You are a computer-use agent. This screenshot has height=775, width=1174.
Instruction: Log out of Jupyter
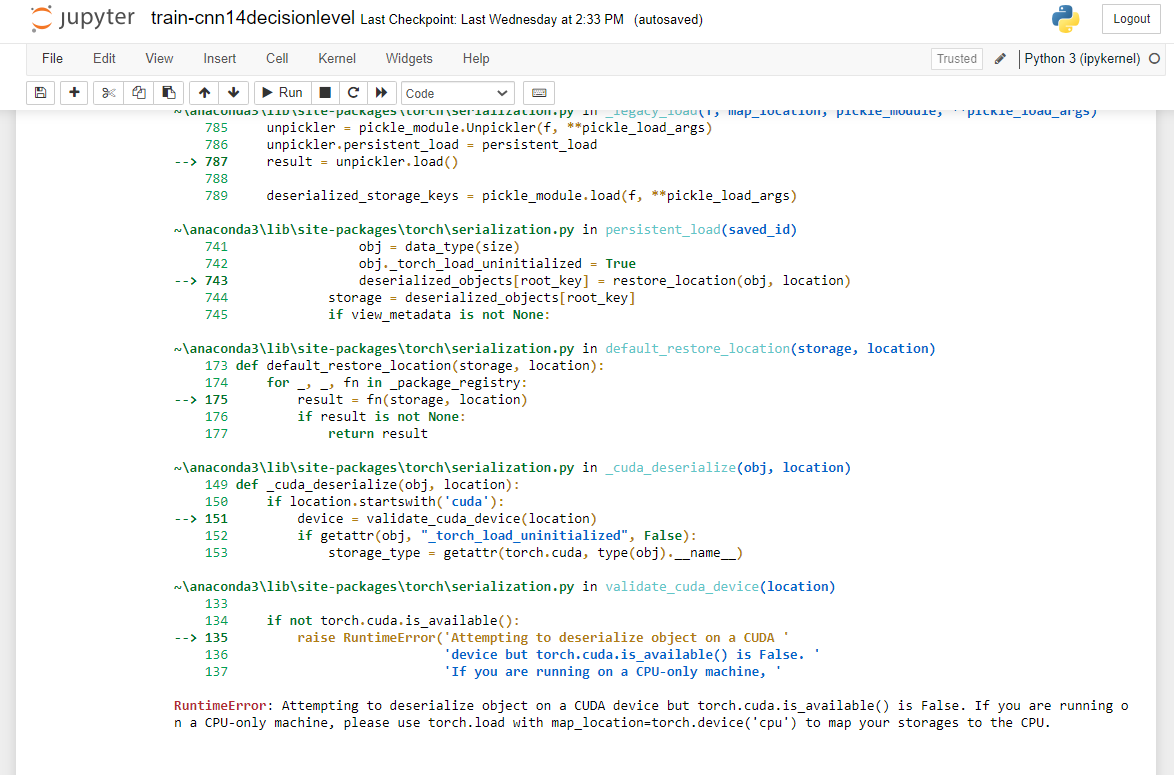pyautogui.click(x=1131, y=19)
